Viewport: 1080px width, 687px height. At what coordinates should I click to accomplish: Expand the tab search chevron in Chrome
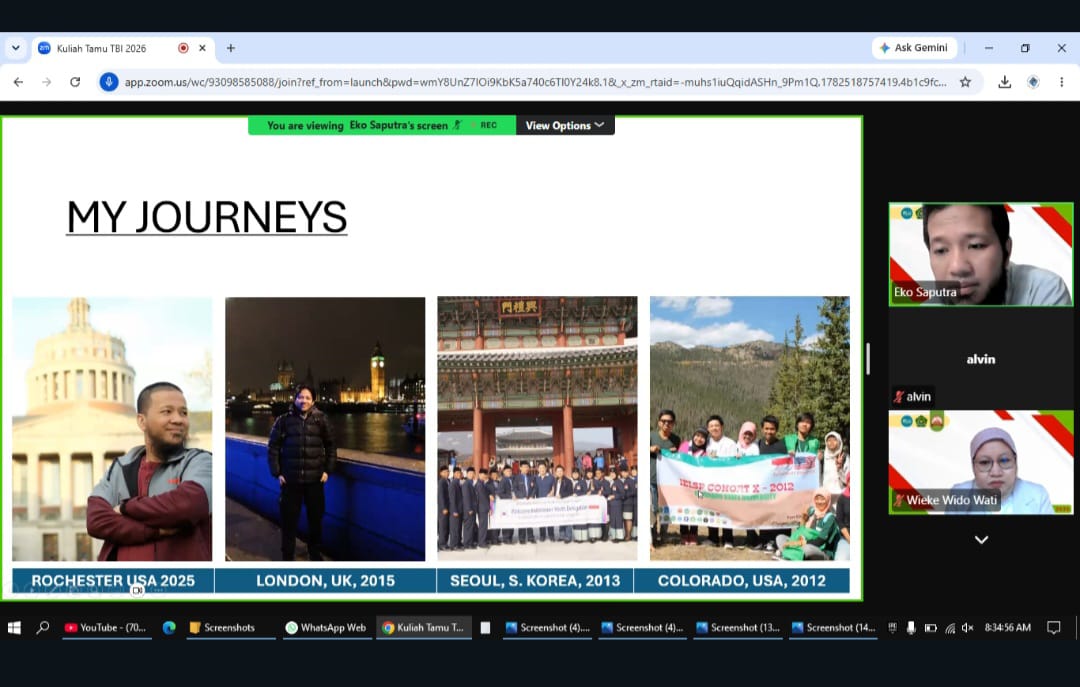pos(15,48)
